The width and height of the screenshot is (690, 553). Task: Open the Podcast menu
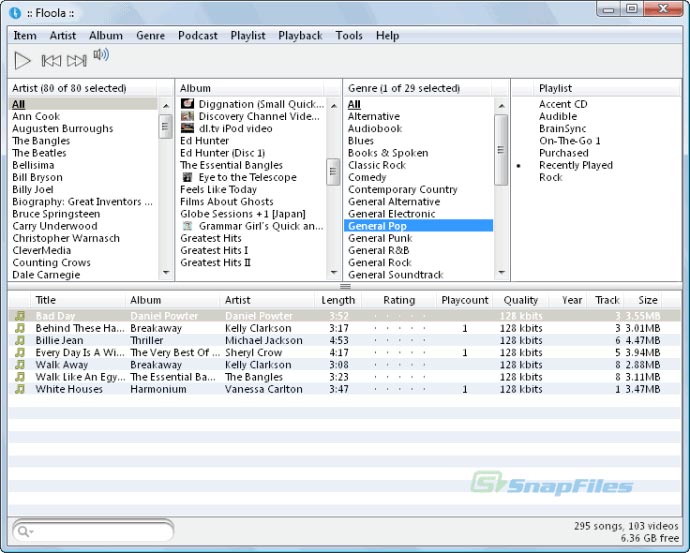pyautogui.click(x=198, y=35)
